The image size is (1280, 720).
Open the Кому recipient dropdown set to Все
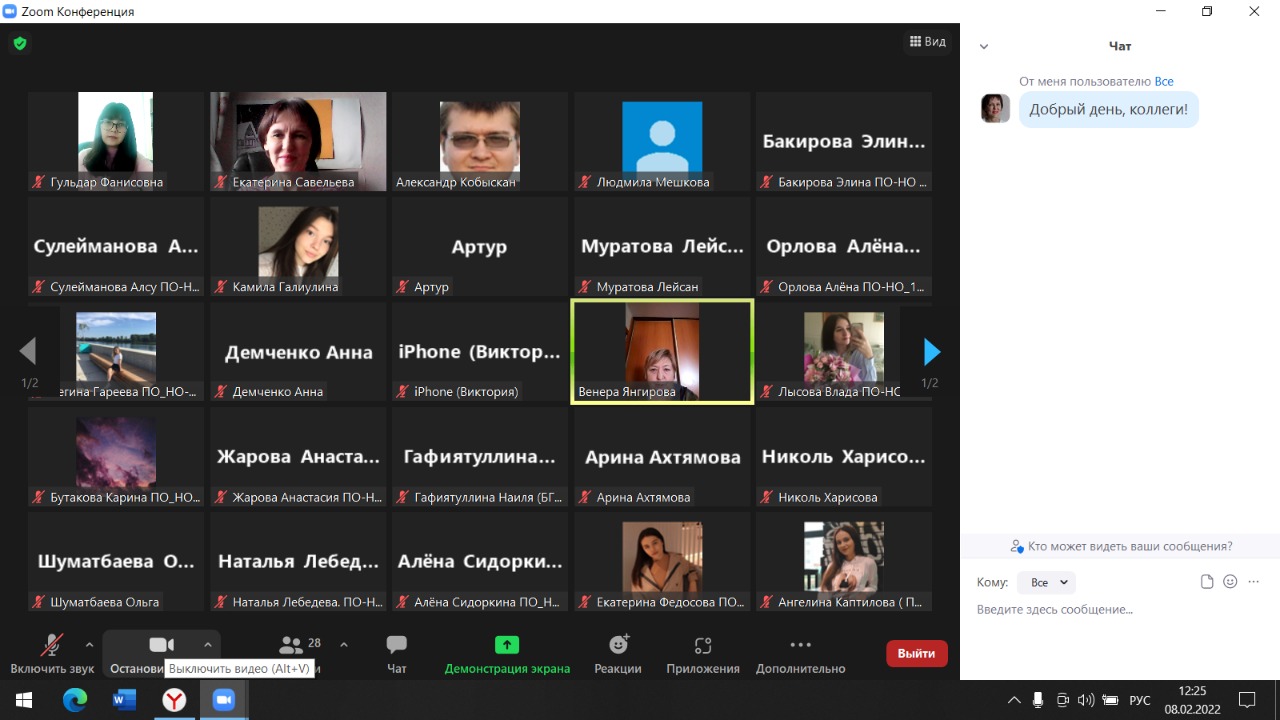(x=1045, y=582)
